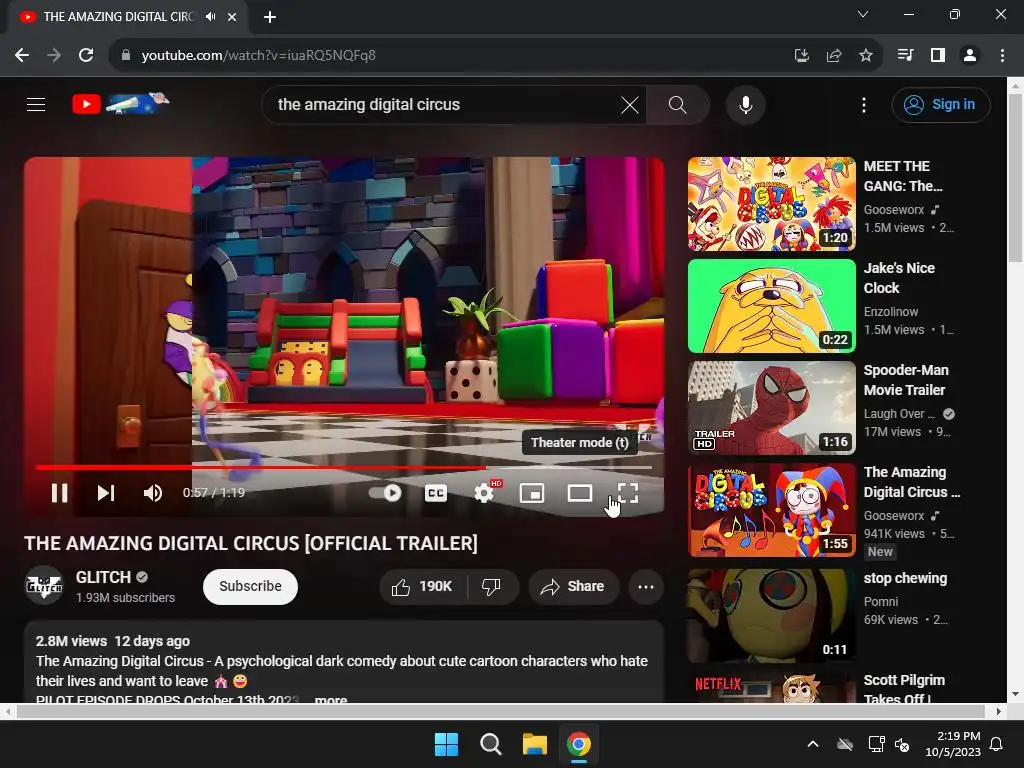Open Chrome side panel
This screenshot has width=1024, height=768.
tap(938, 56)
